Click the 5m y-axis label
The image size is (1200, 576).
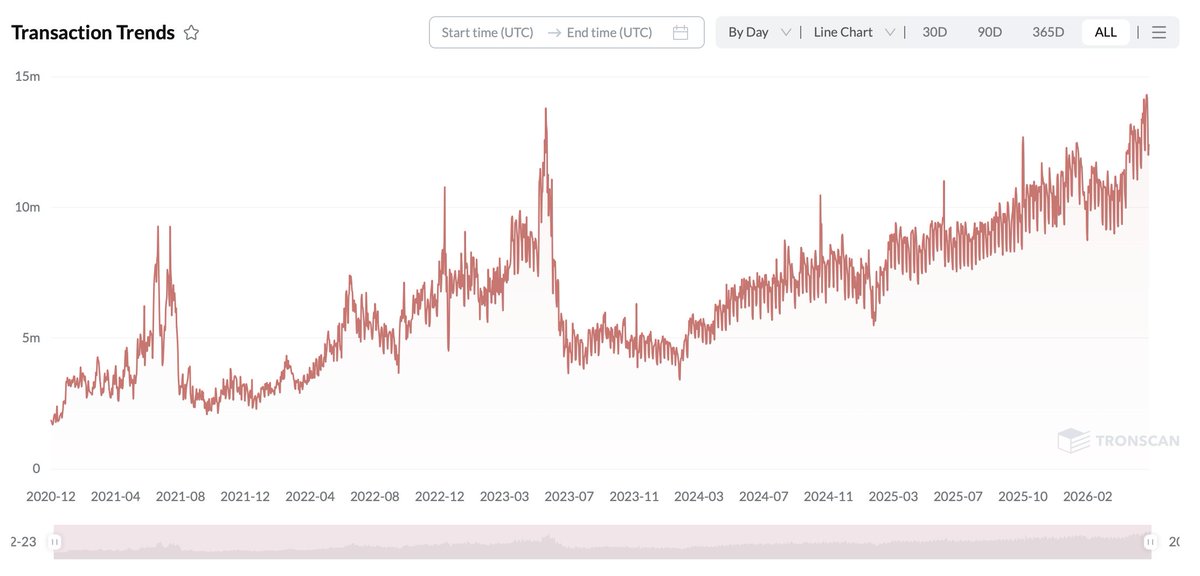pos(31,338)
